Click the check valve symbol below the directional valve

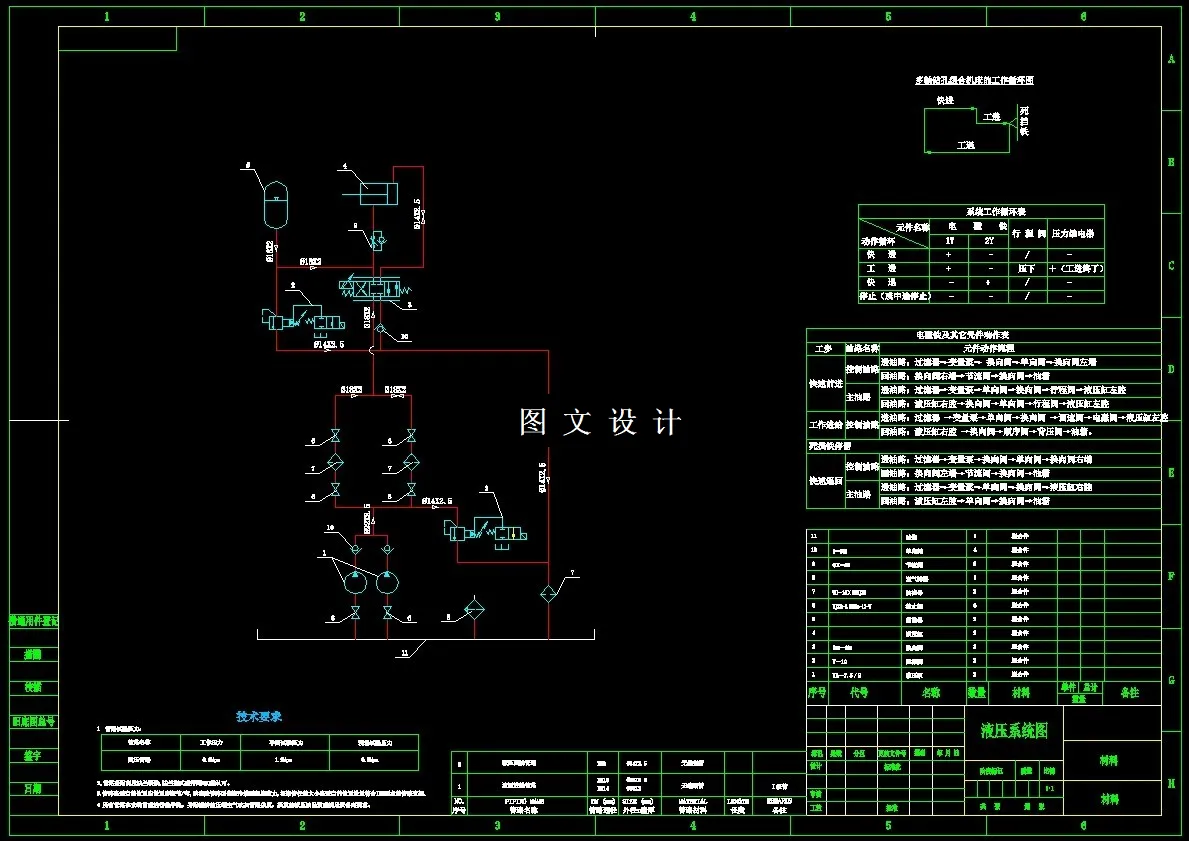(381, 330)
